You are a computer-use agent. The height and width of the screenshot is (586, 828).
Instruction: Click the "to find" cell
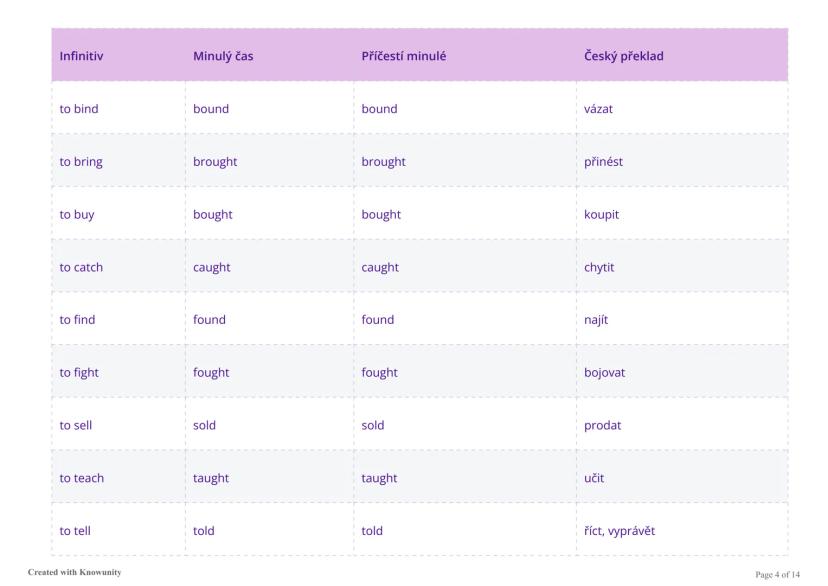[x=79, y=320]
